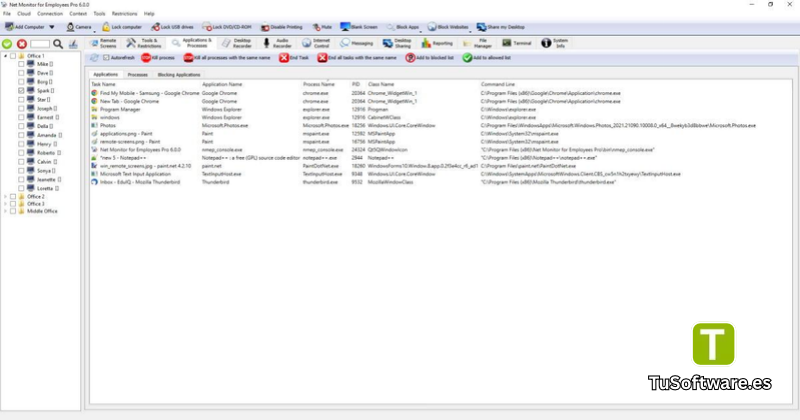Open the Messaging section
Image resolution: width=800 pixels, height=420 pixels.
357,43
